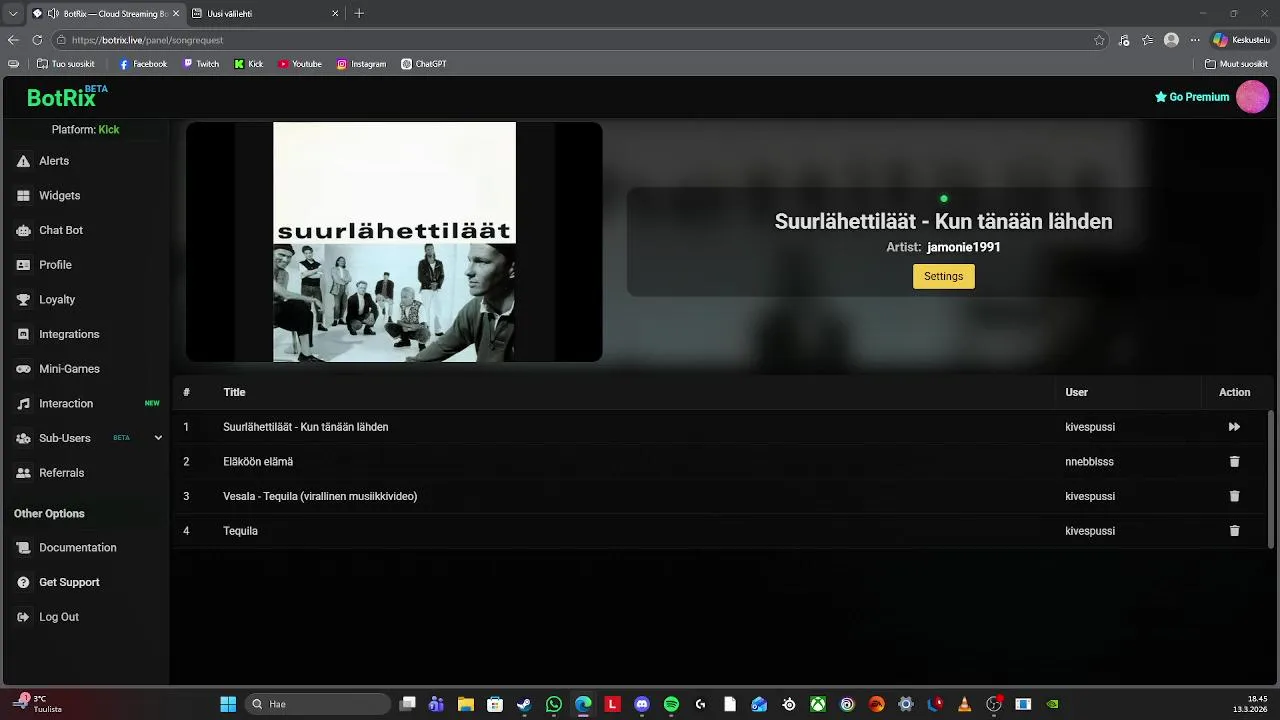The height and width of the screenshot is (720, 1280).
Task: Open Steam from the taskbar
Action: tap(524, 704)
